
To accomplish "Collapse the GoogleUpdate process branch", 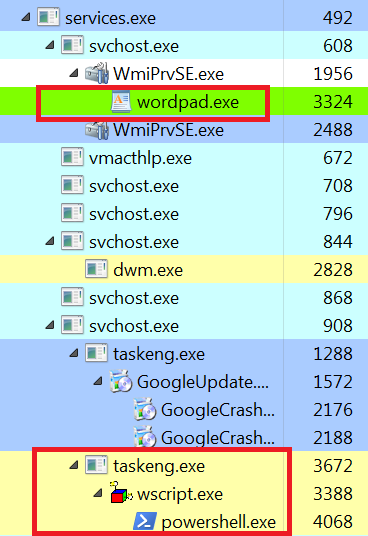I will (98, 381).
